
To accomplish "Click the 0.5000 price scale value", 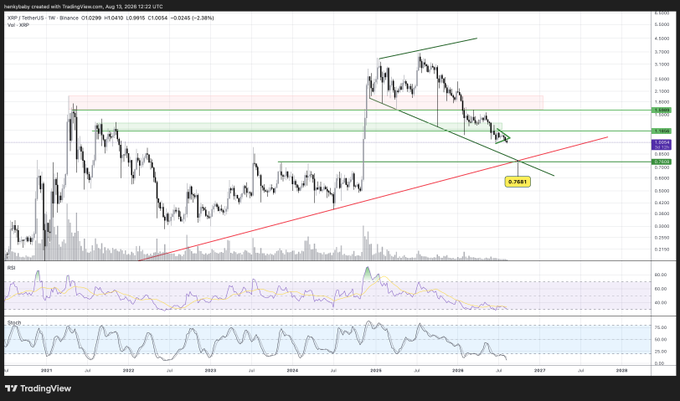I will 662,191.
